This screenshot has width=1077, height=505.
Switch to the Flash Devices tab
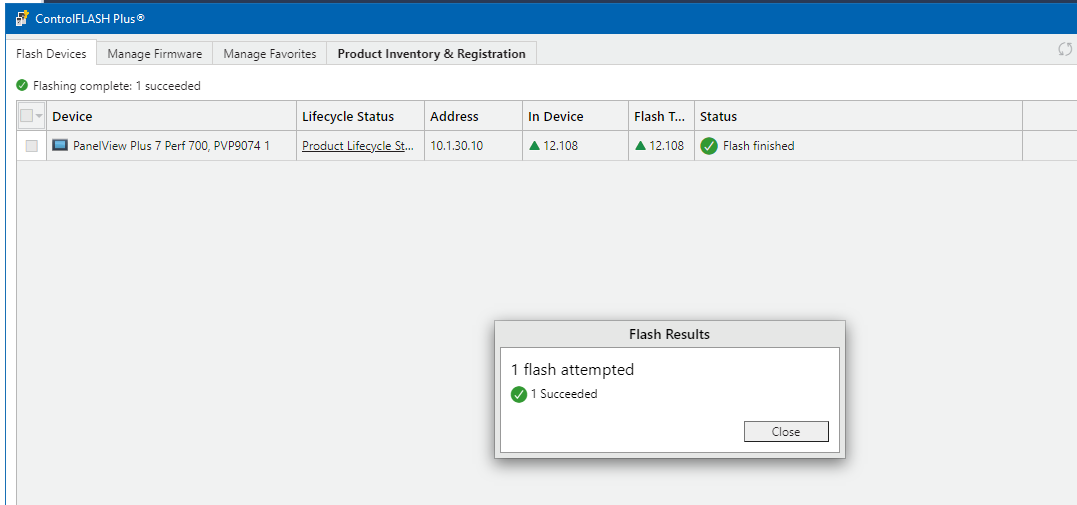(x=52, y=54)
